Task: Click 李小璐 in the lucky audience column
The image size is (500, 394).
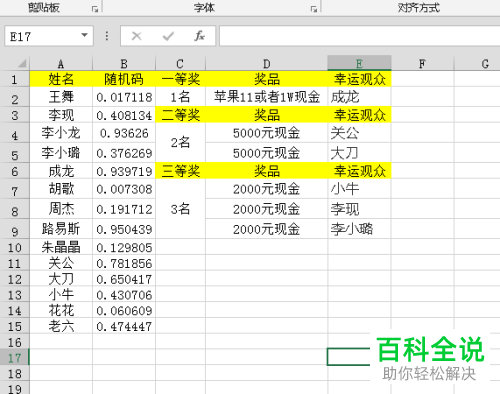Action: 359,229
